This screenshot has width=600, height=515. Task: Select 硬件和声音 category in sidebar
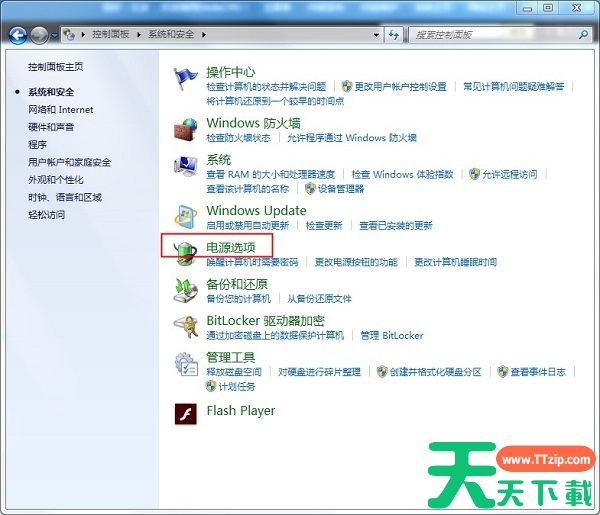coord(51,127)
